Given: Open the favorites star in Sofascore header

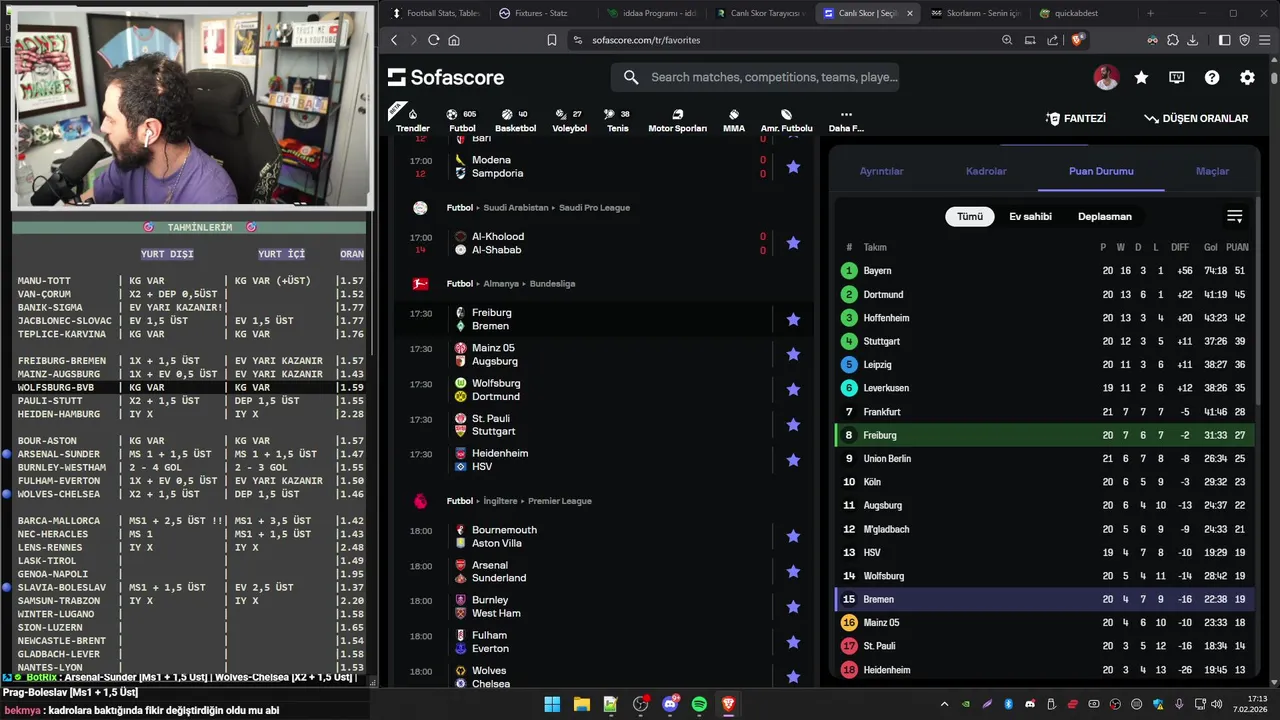Looking at the screenshot, I should tap(1141, 77).
